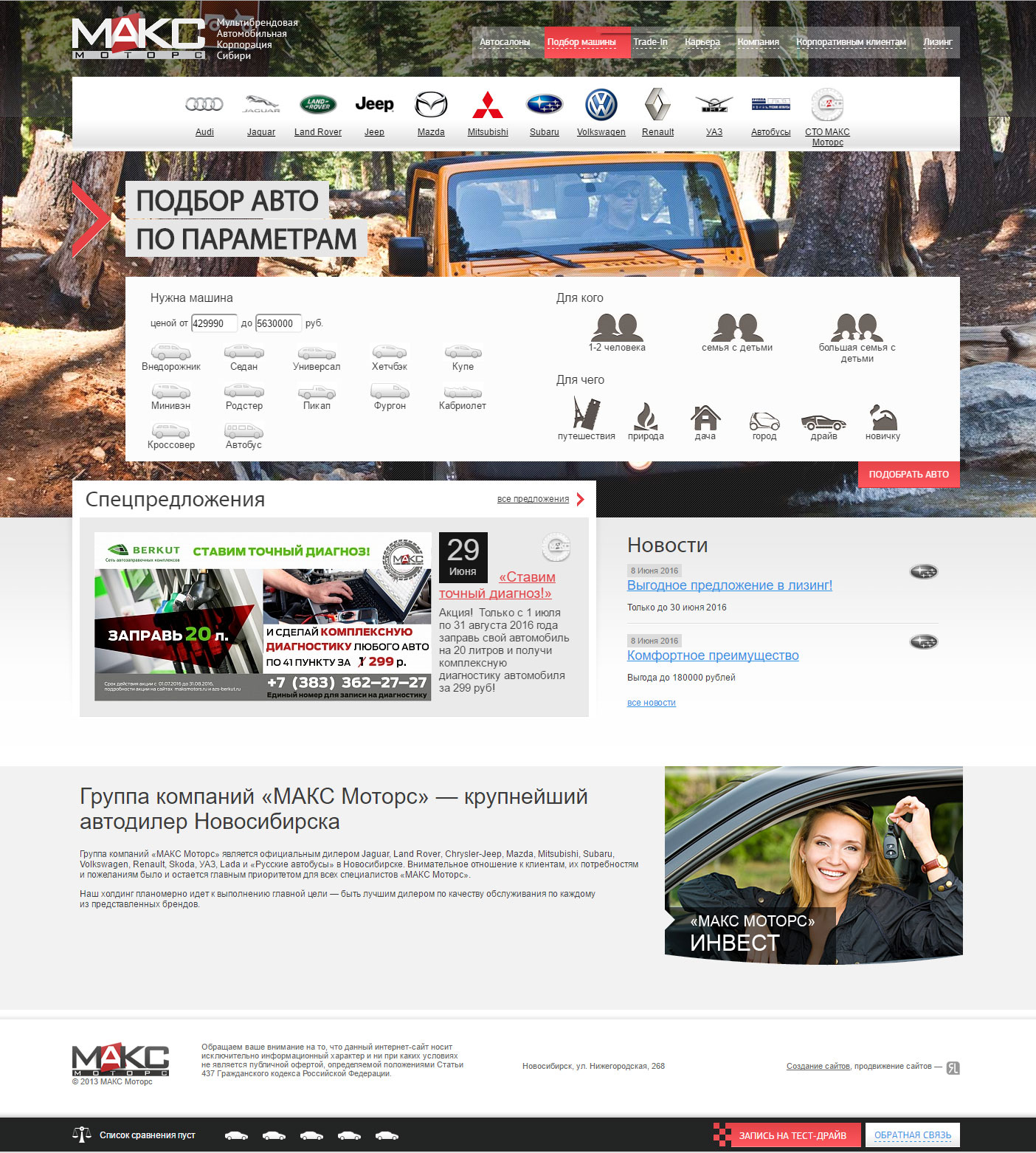Viewport: 1036px width, 1153px height.
Task: Open the Лизинг menu item
Action: [x=938, y=42]
